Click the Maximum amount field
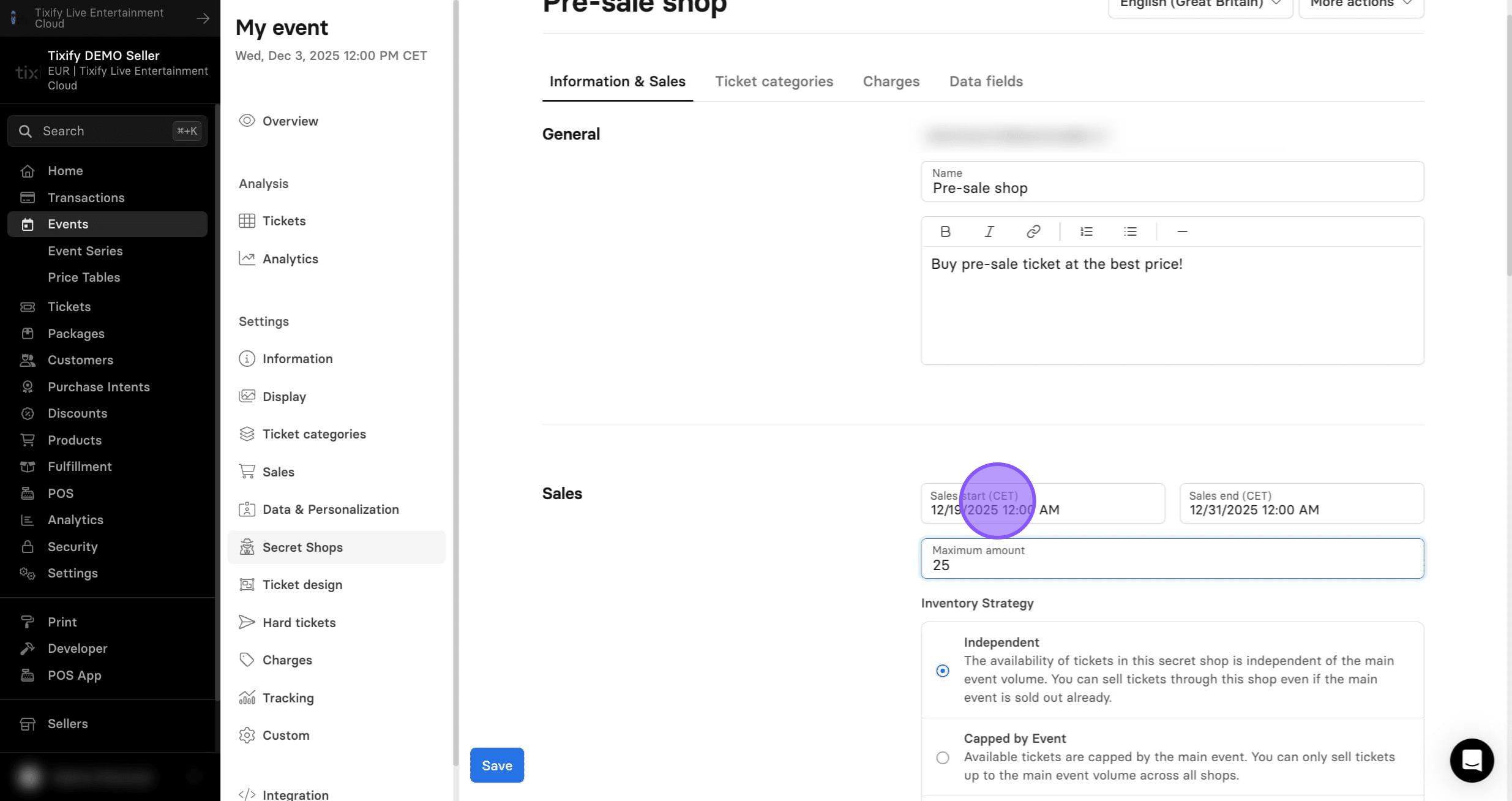The image size is (1512, 801). click(x=1172, y=558)
